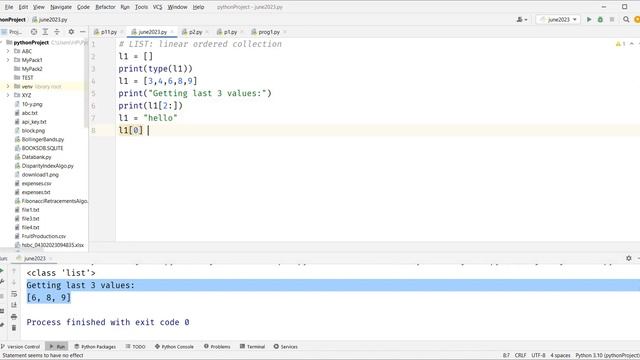This screenshot has width=640, height=360.
Task: Click line number 5 in the gutter
Action: click(x=93, y=93)
